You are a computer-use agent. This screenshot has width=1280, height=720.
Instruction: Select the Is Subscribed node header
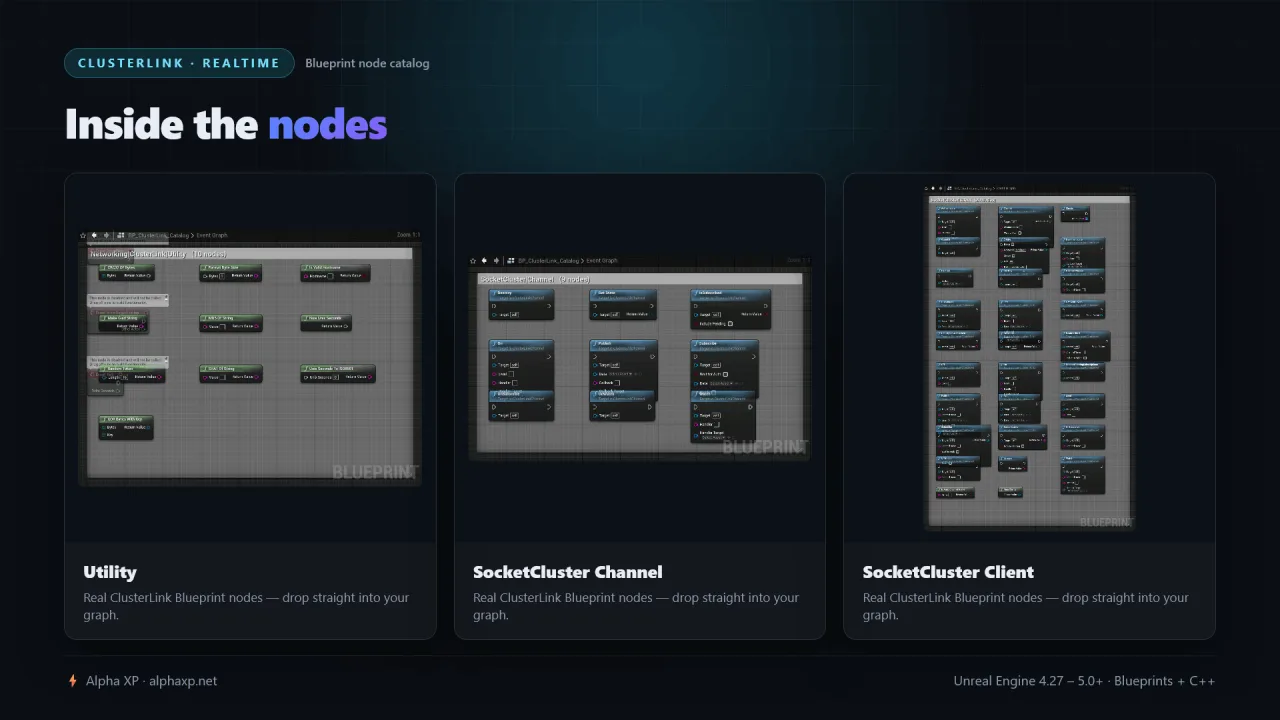(730, 294)
